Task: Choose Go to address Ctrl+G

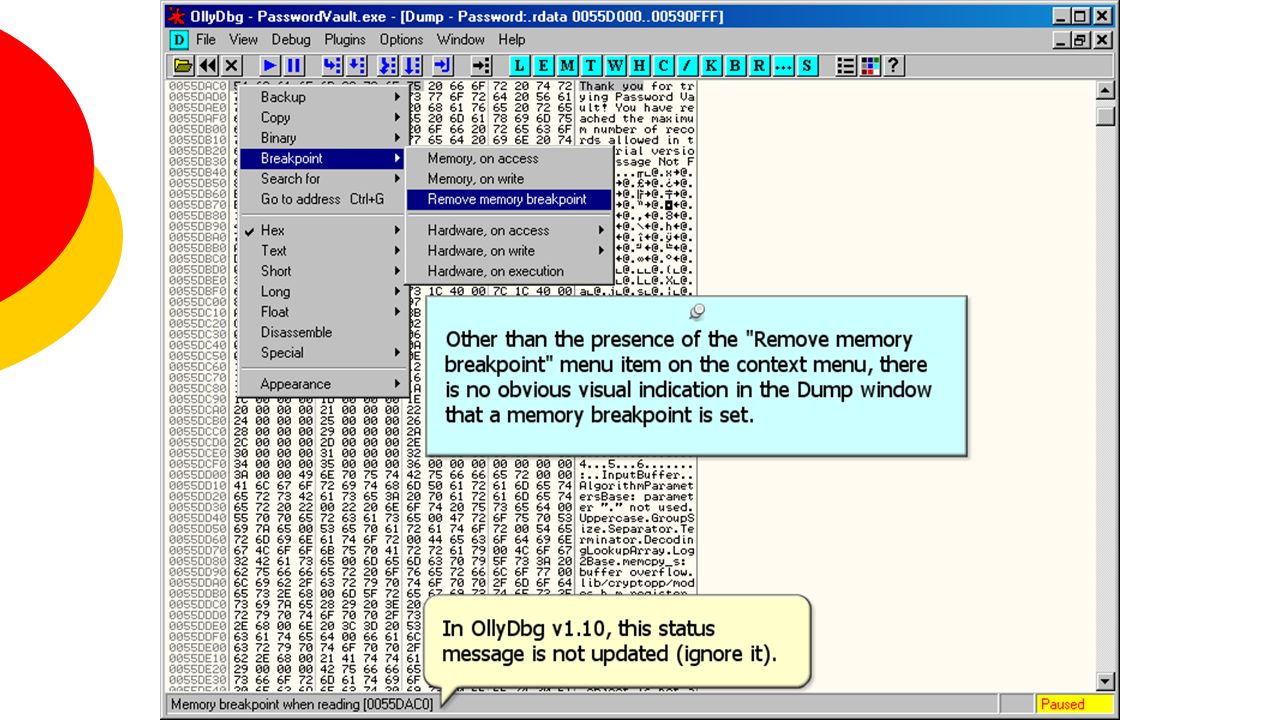Action: tap(323, 199)
